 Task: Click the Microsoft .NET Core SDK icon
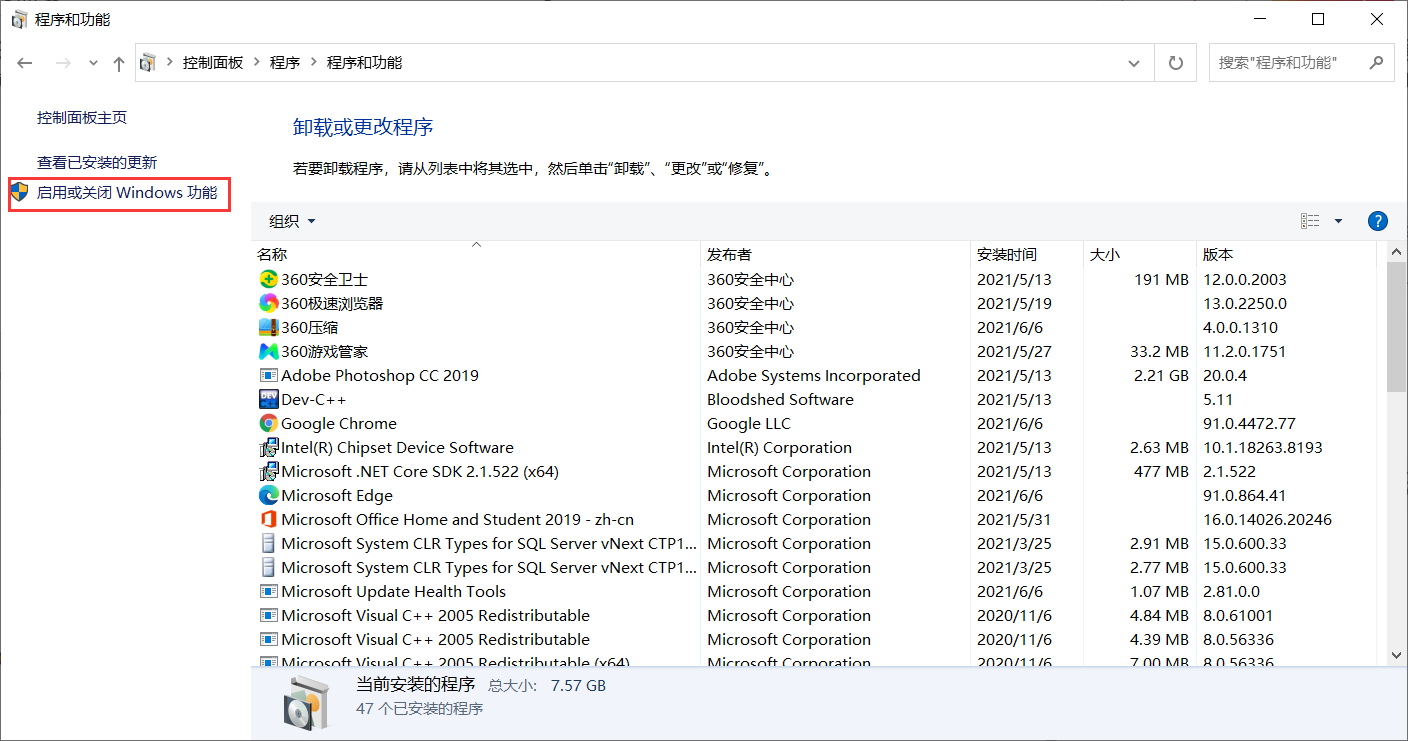coord(268,471)
